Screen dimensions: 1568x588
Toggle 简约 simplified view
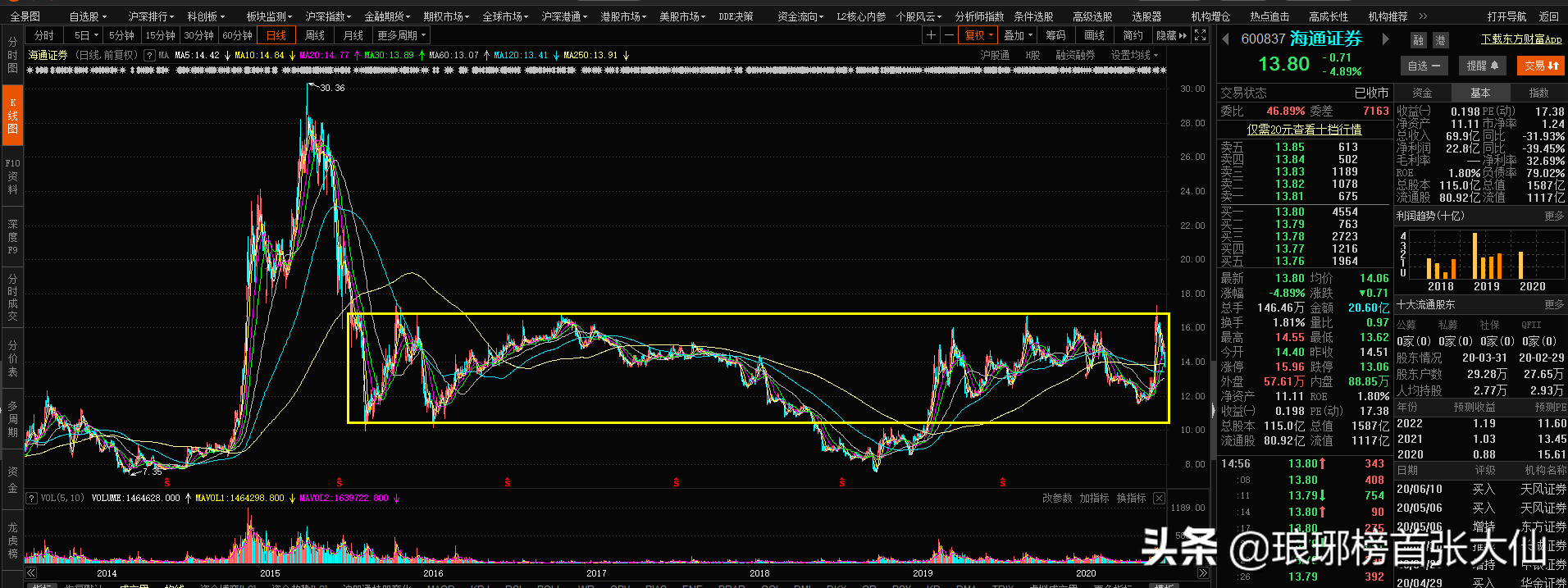coord(1133,35)
